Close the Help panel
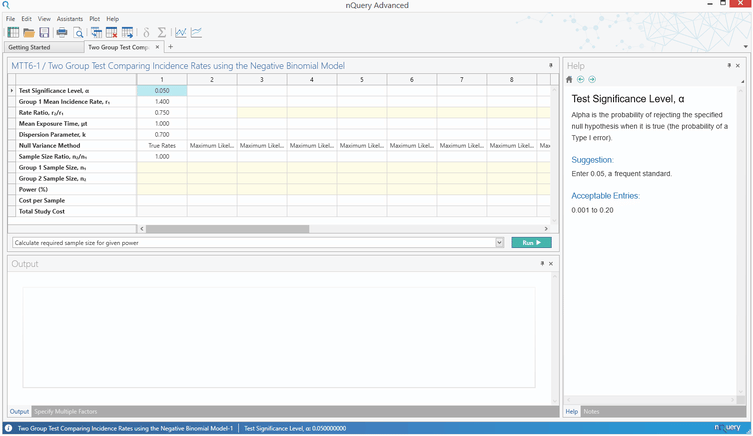This screenshot has width=753, height=436. click(x=738, y=65)
